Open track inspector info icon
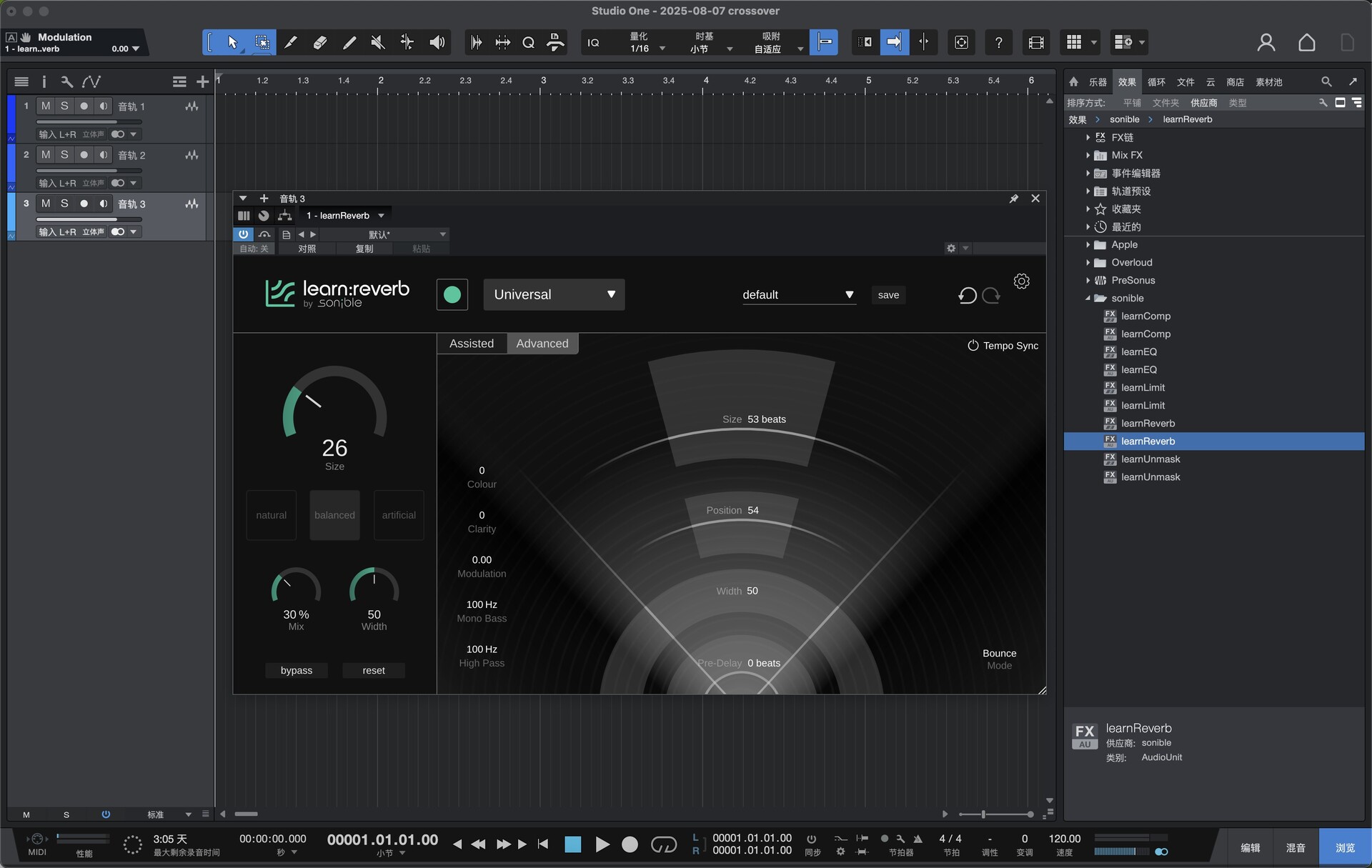 (44, 82)
